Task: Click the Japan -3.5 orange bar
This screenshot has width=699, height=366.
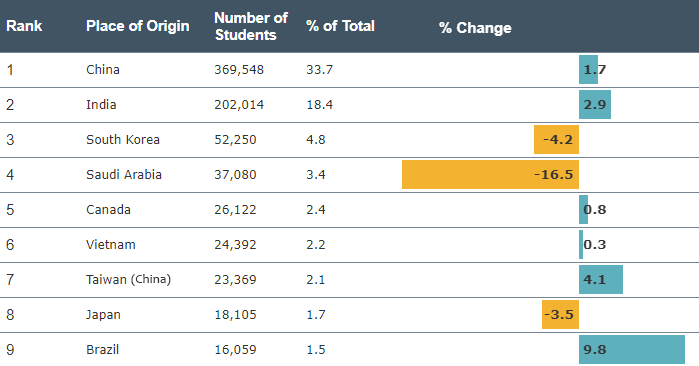Action: pos(560,315)
